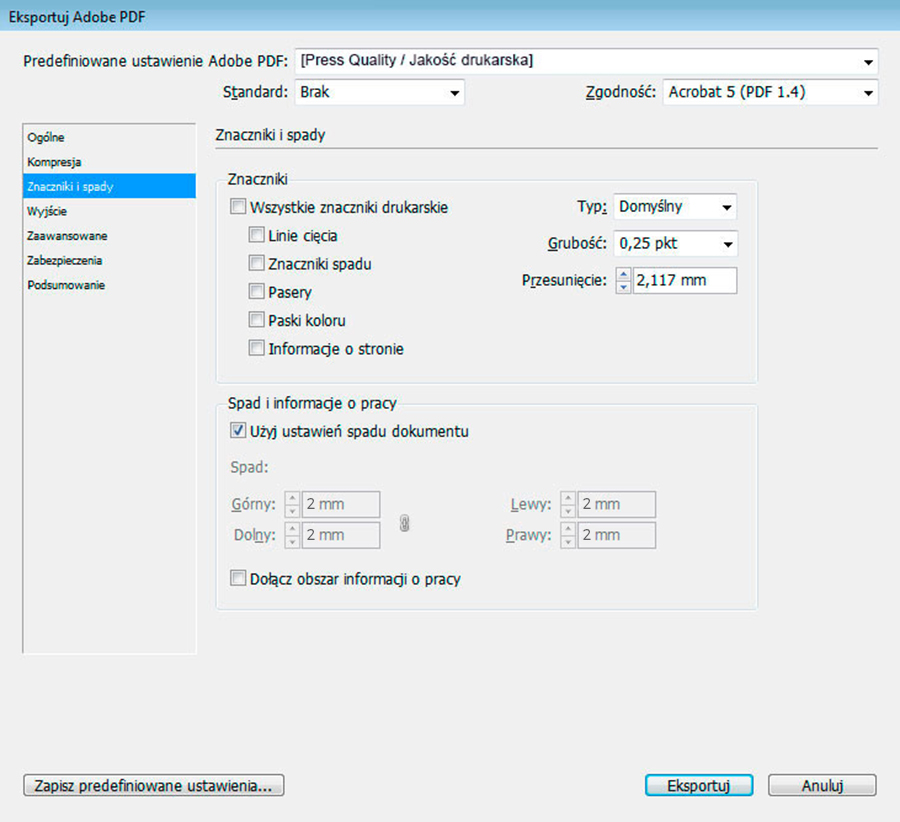The width and height of the screenshot is (900, 822).
Task: Click the Eksportuj Adobe PDF title bar
Action: tap(450, 16)
